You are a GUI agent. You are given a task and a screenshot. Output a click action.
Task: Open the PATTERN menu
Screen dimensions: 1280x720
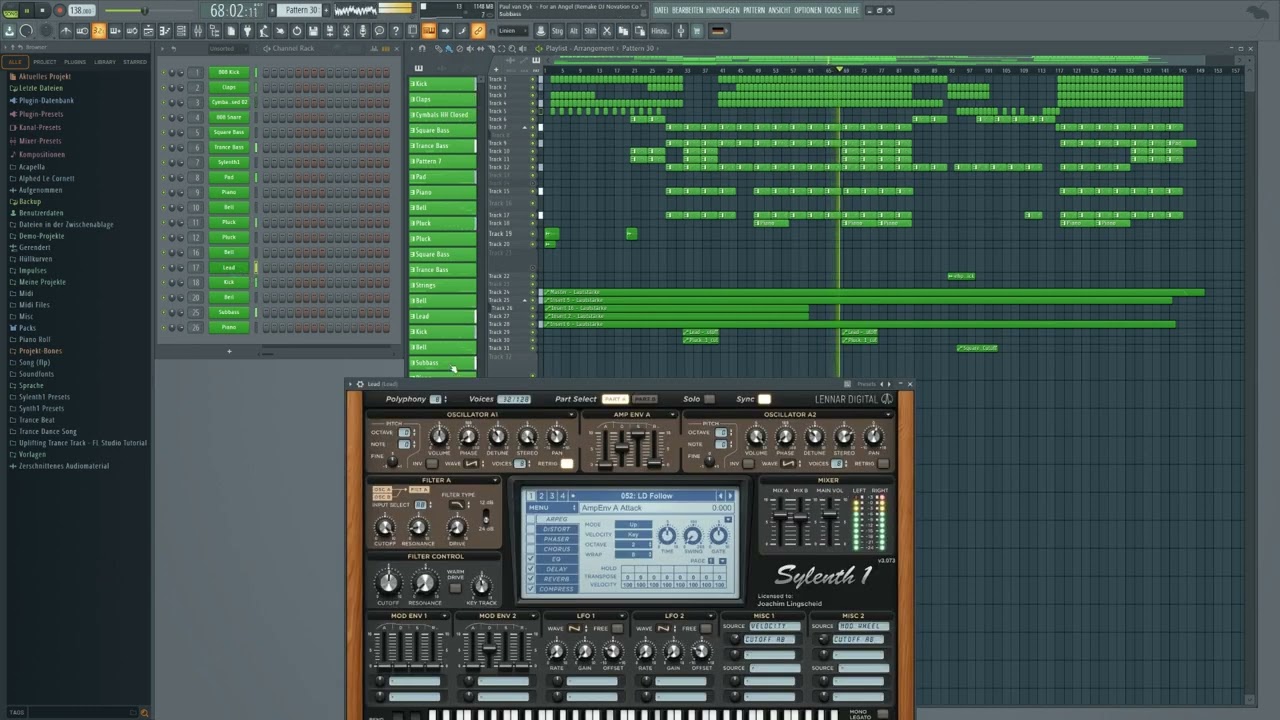[754, 10]
